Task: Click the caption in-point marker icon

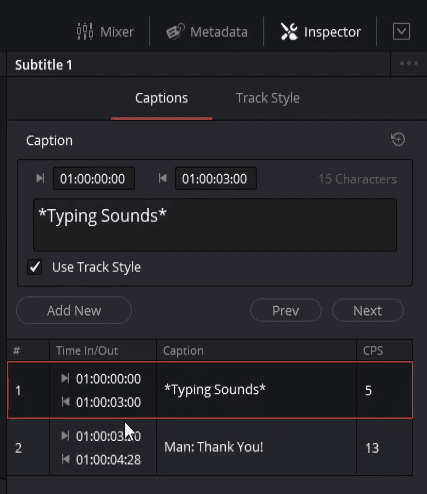Action: [x=40, y=178]
